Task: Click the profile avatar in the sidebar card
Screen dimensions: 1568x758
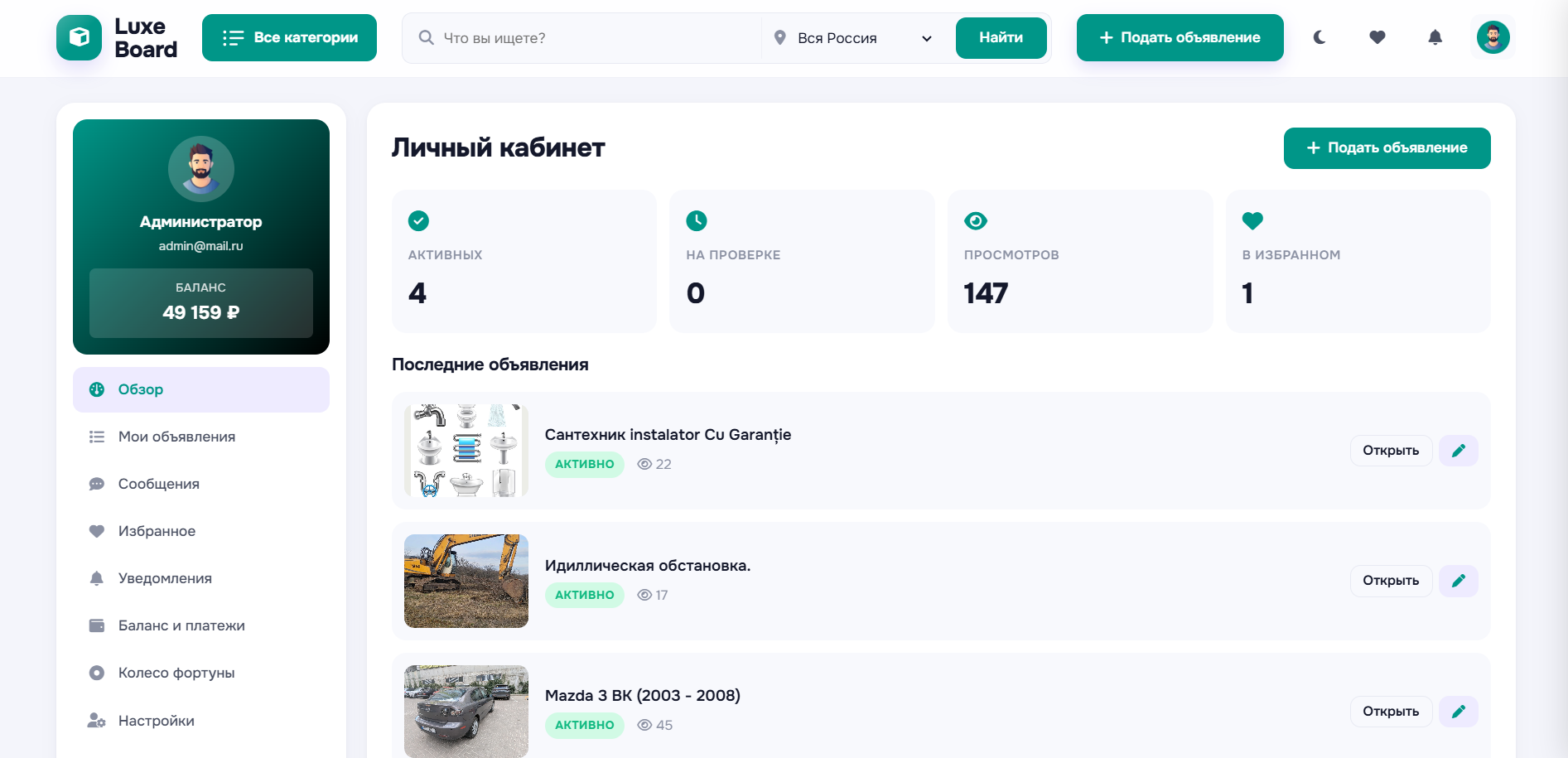Action: point(201,169)
